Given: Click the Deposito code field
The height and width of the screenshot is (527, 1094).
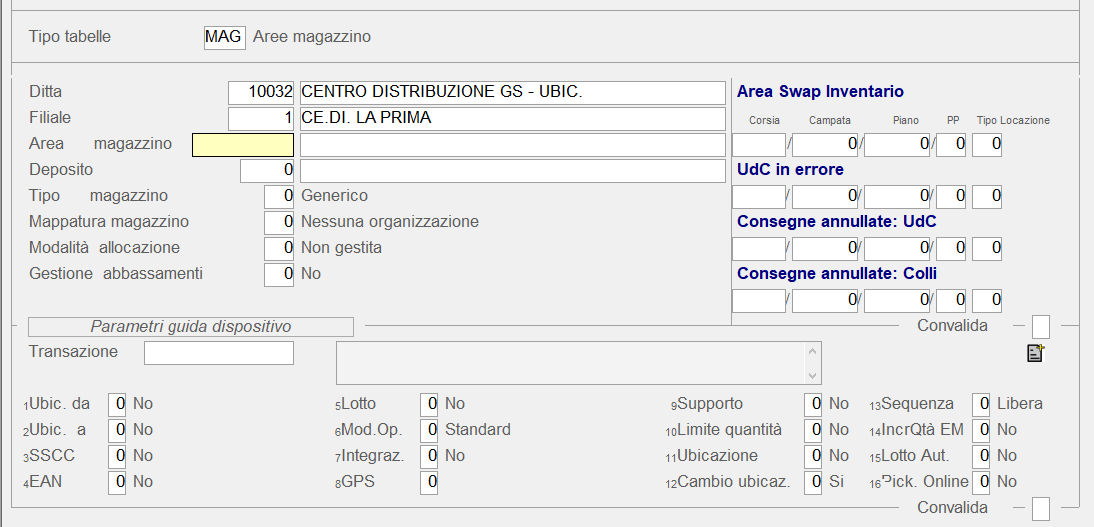Looking at the screenshot, I should pos(267,171).
